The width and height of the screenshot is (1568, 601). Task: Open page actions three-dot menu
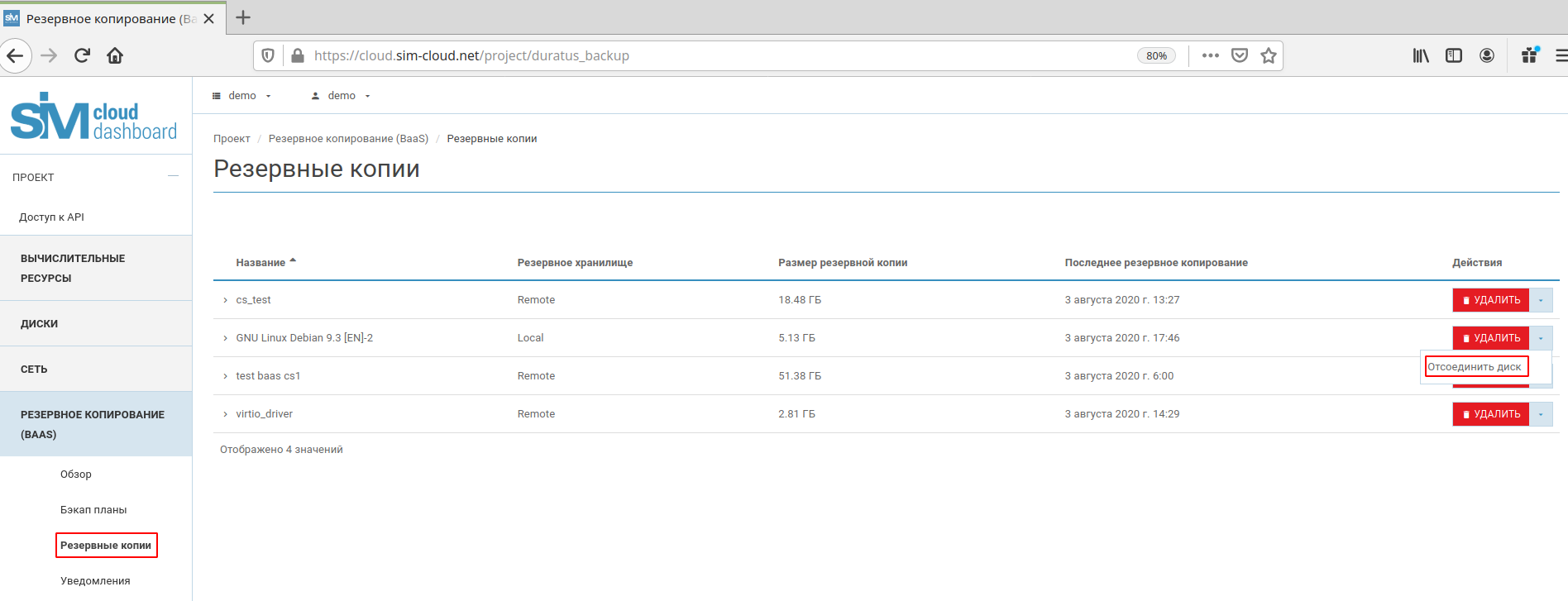pos(1210,55)
